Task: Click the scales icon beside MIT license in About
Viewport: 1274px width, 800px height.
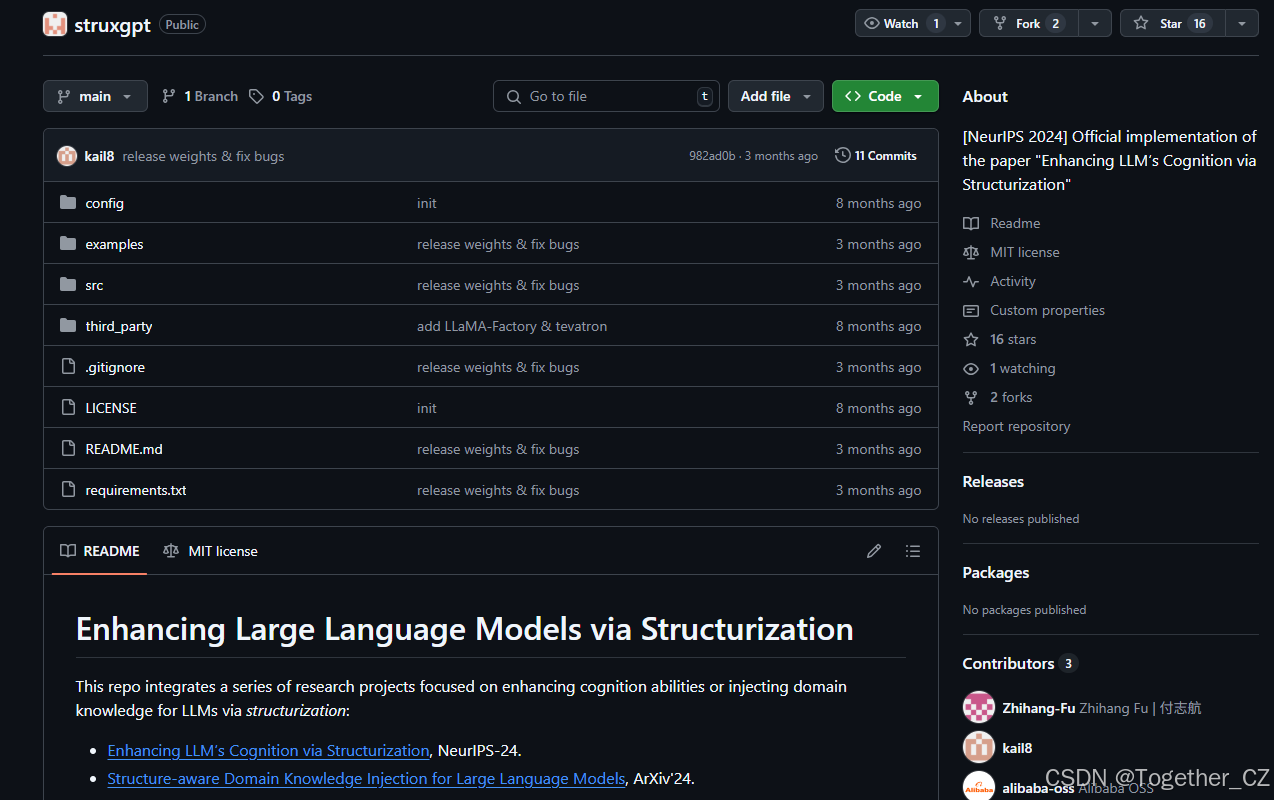Action: pos(971,252)
